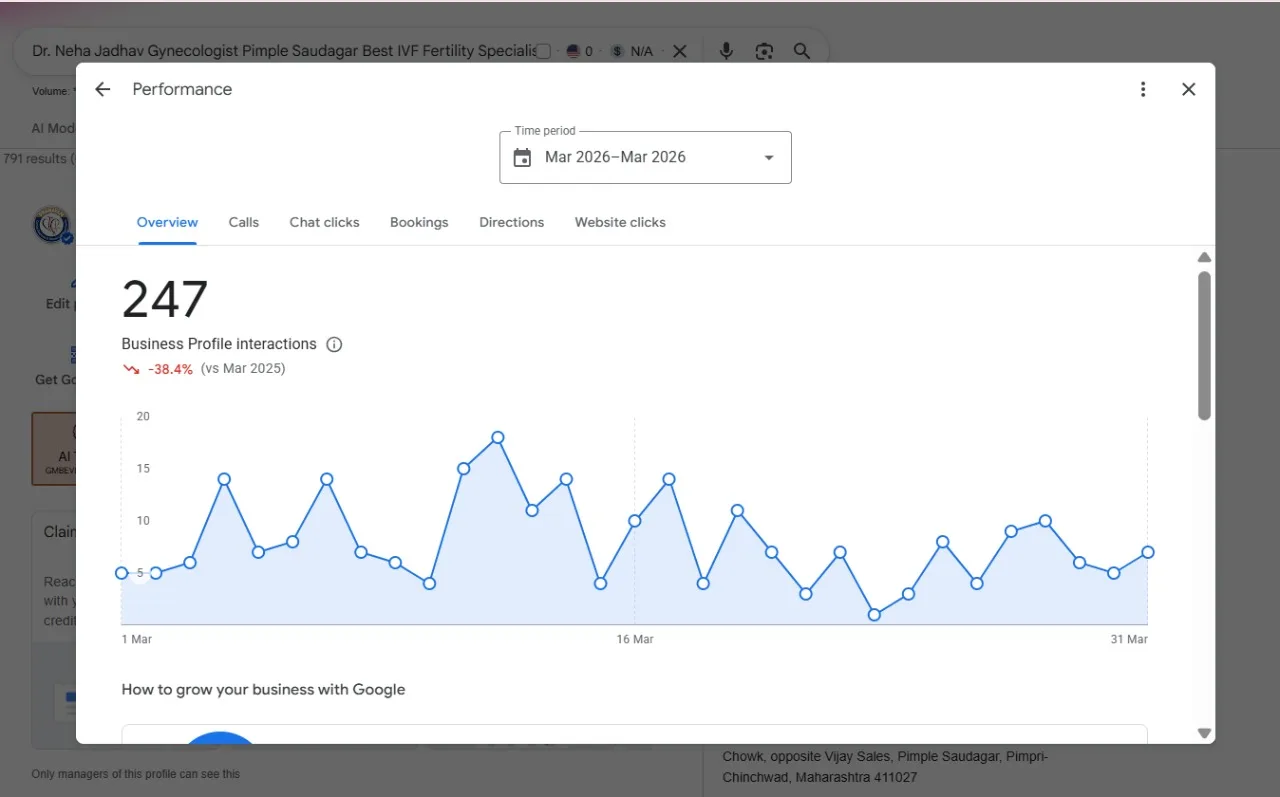Click the 247 interactions total

[x=165, y=299]
